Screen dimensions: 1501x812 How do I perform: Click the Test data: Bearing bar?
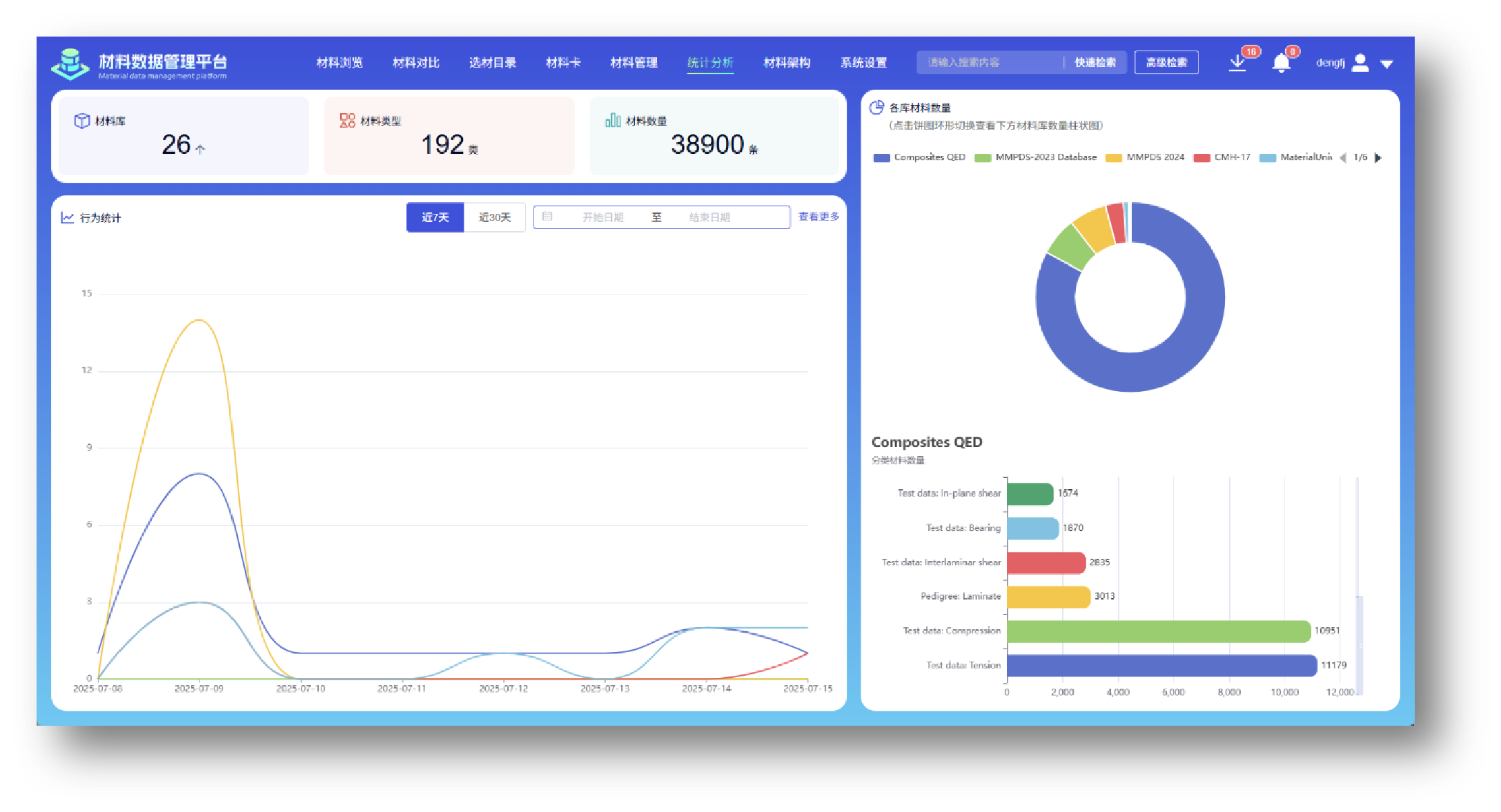pyautogui.click(x=1033, y=528)
